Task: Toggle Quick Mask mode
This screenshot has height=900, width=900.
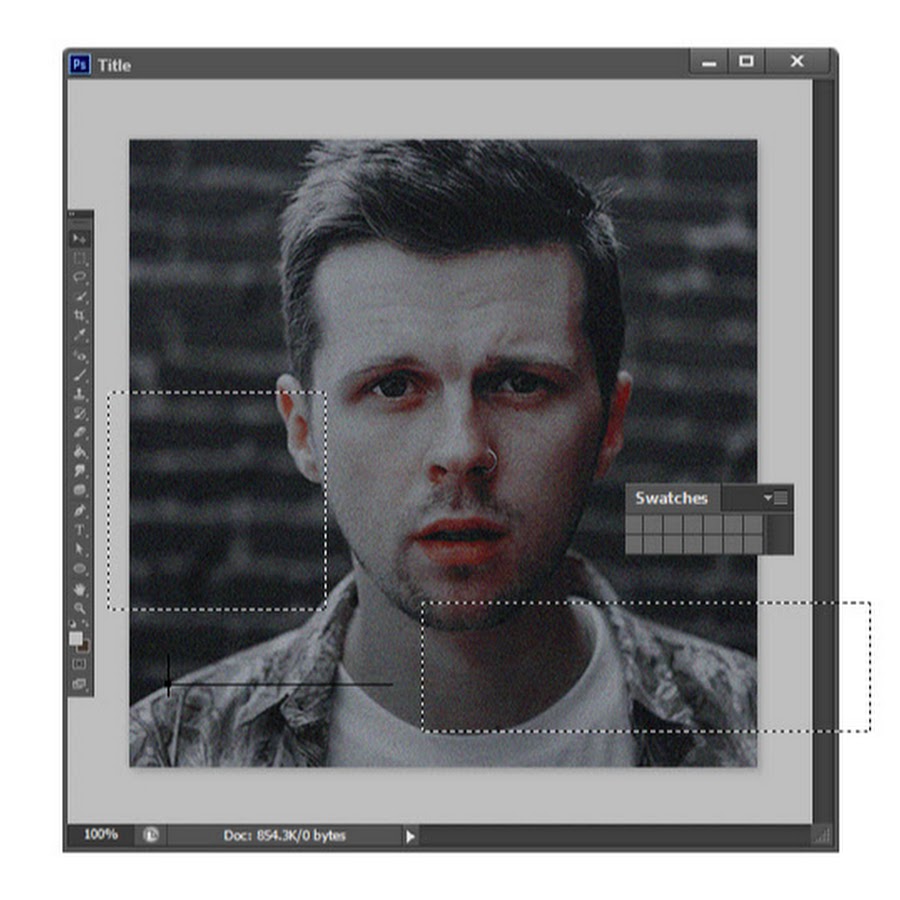Action: [x=79, y=664]
